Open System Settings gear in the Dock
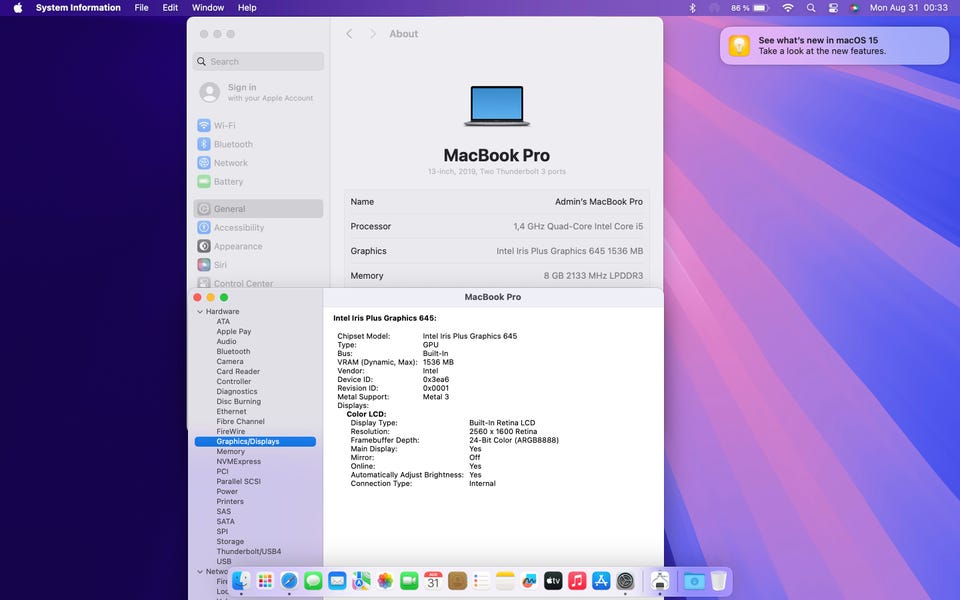Viewport: 960px width, 600px height. pyautogui.click(x=625, y=580)
